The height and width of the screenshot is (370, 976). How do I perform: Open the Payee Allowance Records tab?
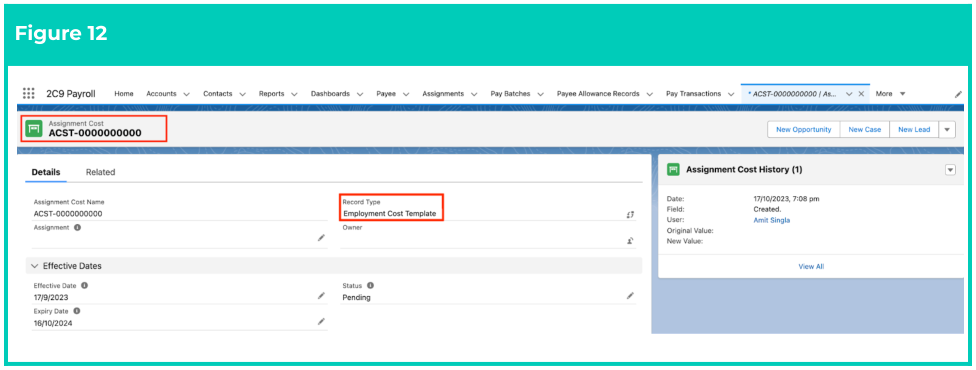coord(598,93)
